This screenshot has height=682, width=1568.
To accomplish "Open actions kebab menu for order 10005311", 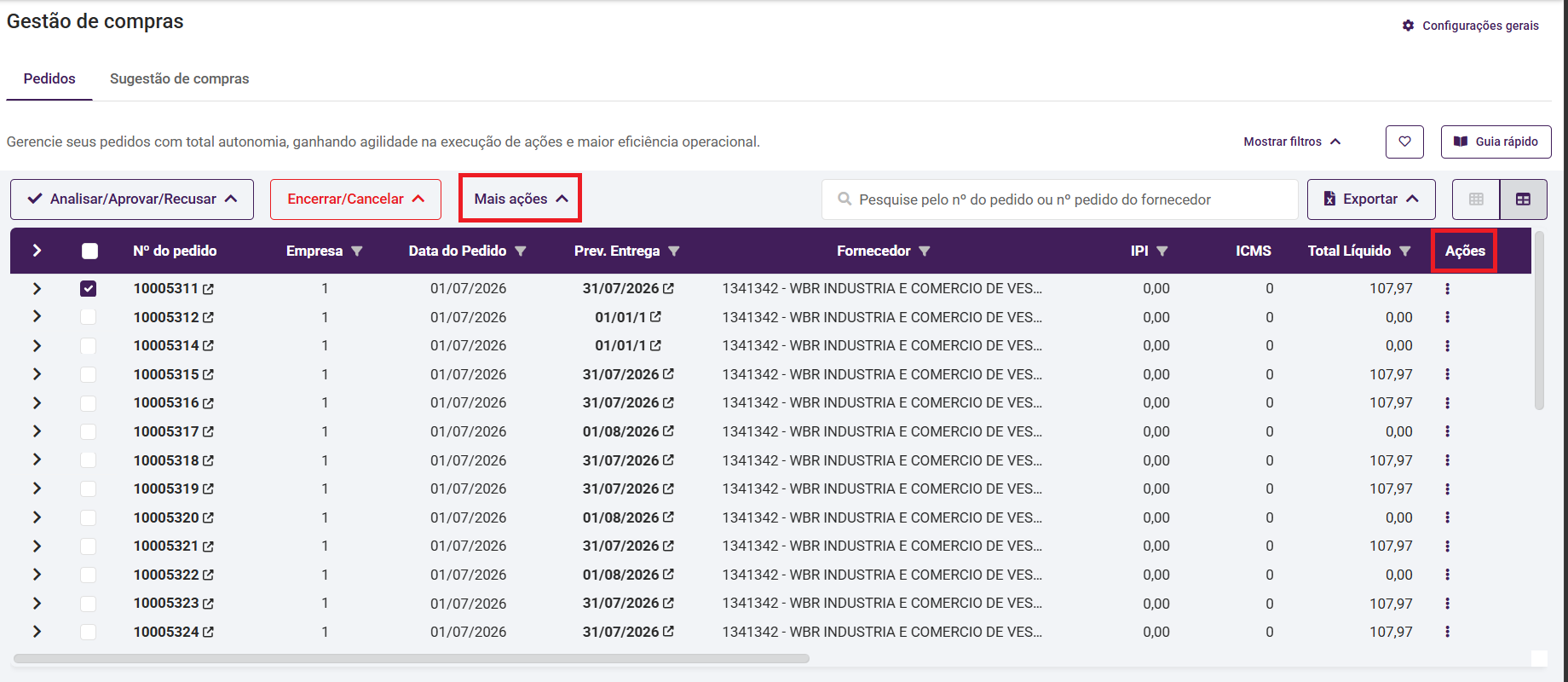I will click(1447, 289).
